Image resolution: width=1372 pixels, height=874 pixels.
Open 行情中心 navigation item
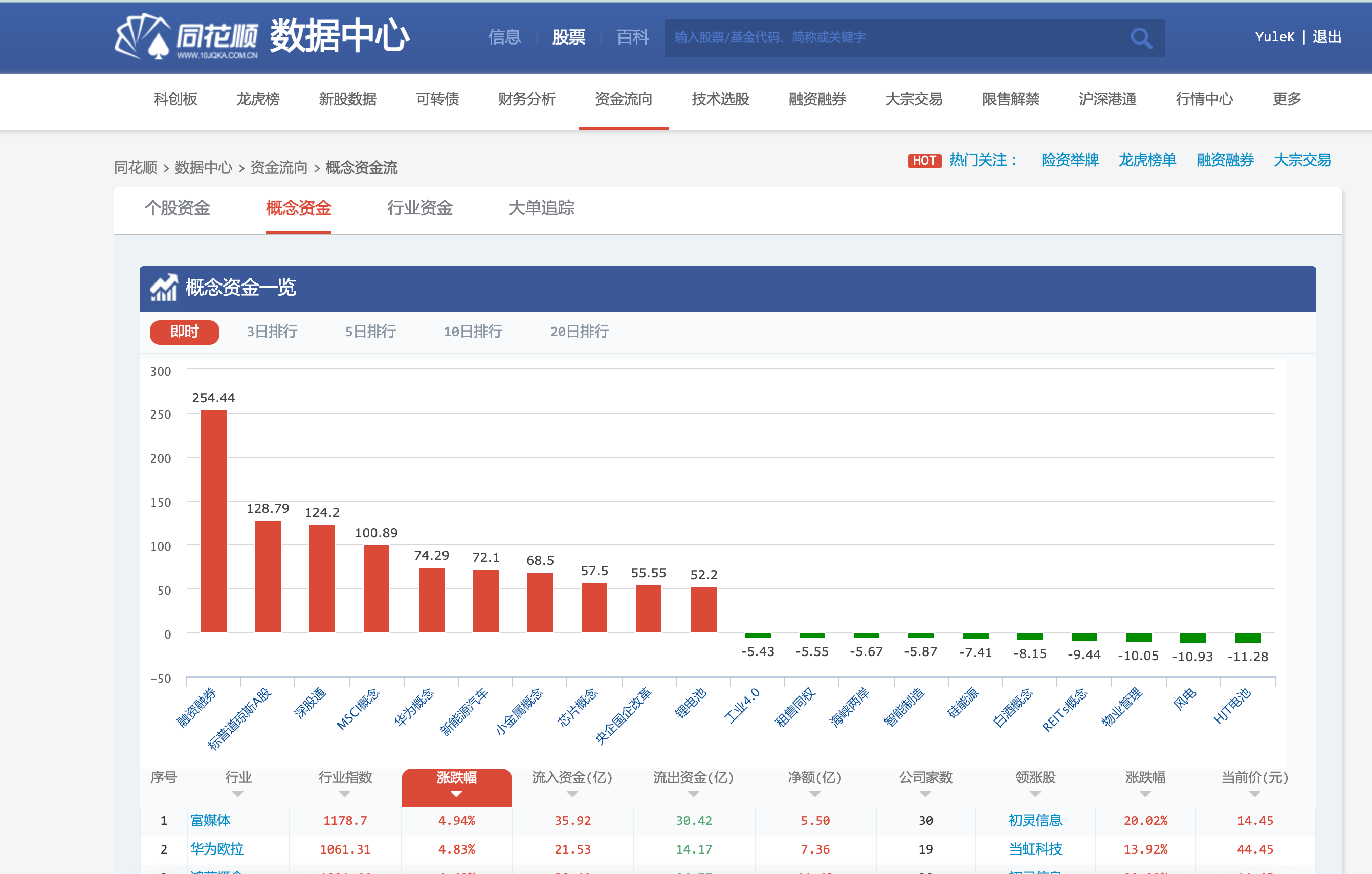click(1205, 99)
